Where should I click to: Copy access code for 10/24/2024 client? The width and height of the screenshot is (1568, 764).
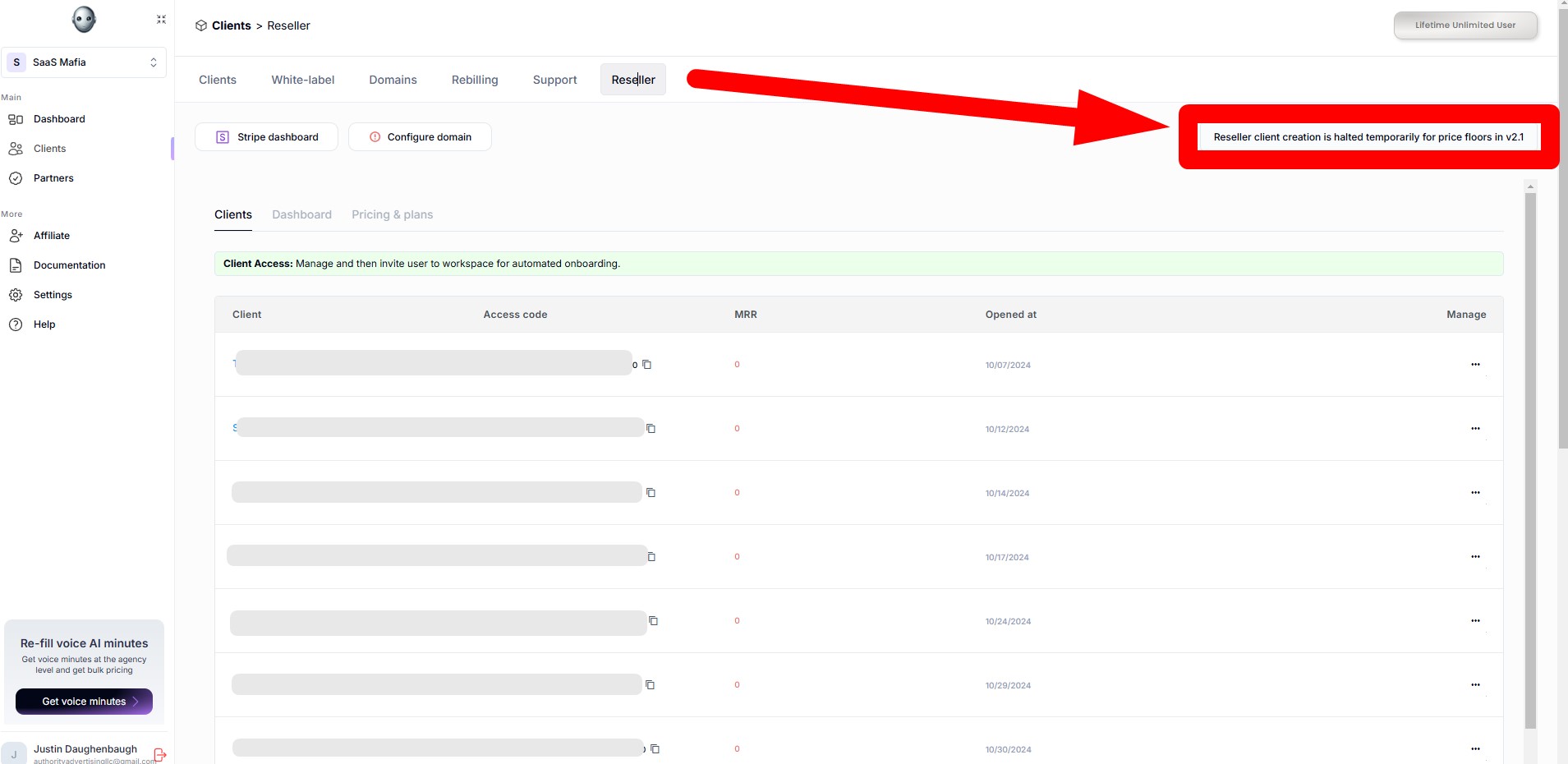(653, 621)
